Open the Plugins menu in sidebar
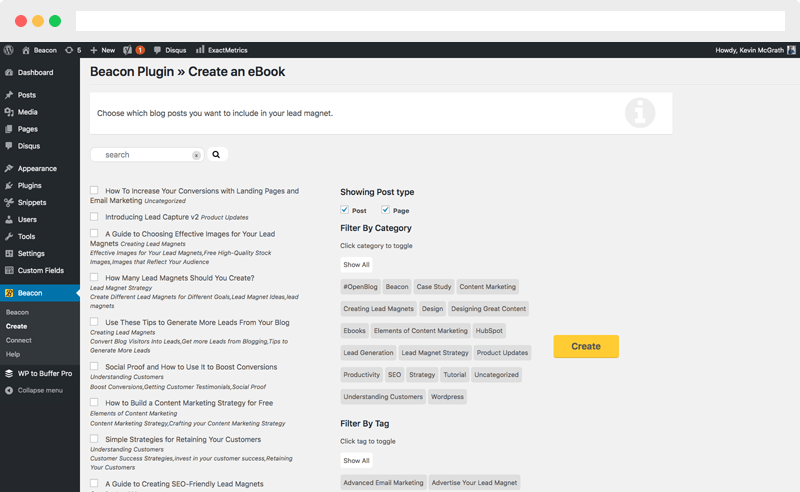Viewport: 800px width, 492px height. coord(29,185)
